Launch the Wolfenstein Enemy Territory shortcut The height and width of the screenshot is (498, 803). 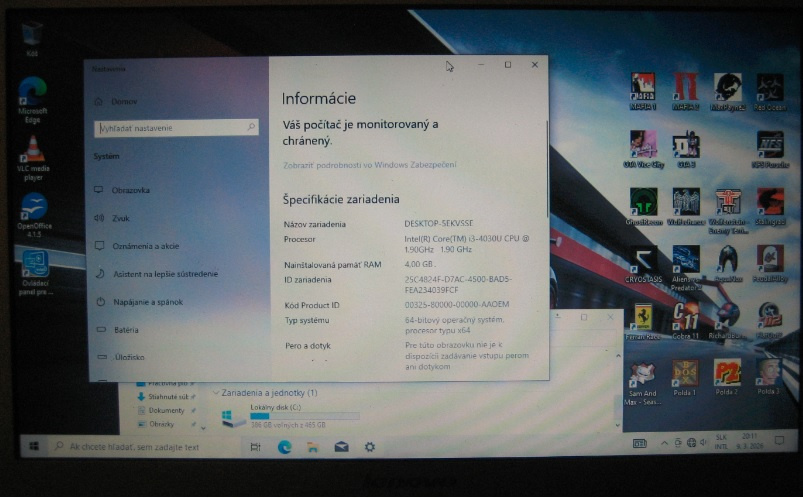(x=728, y=211)
